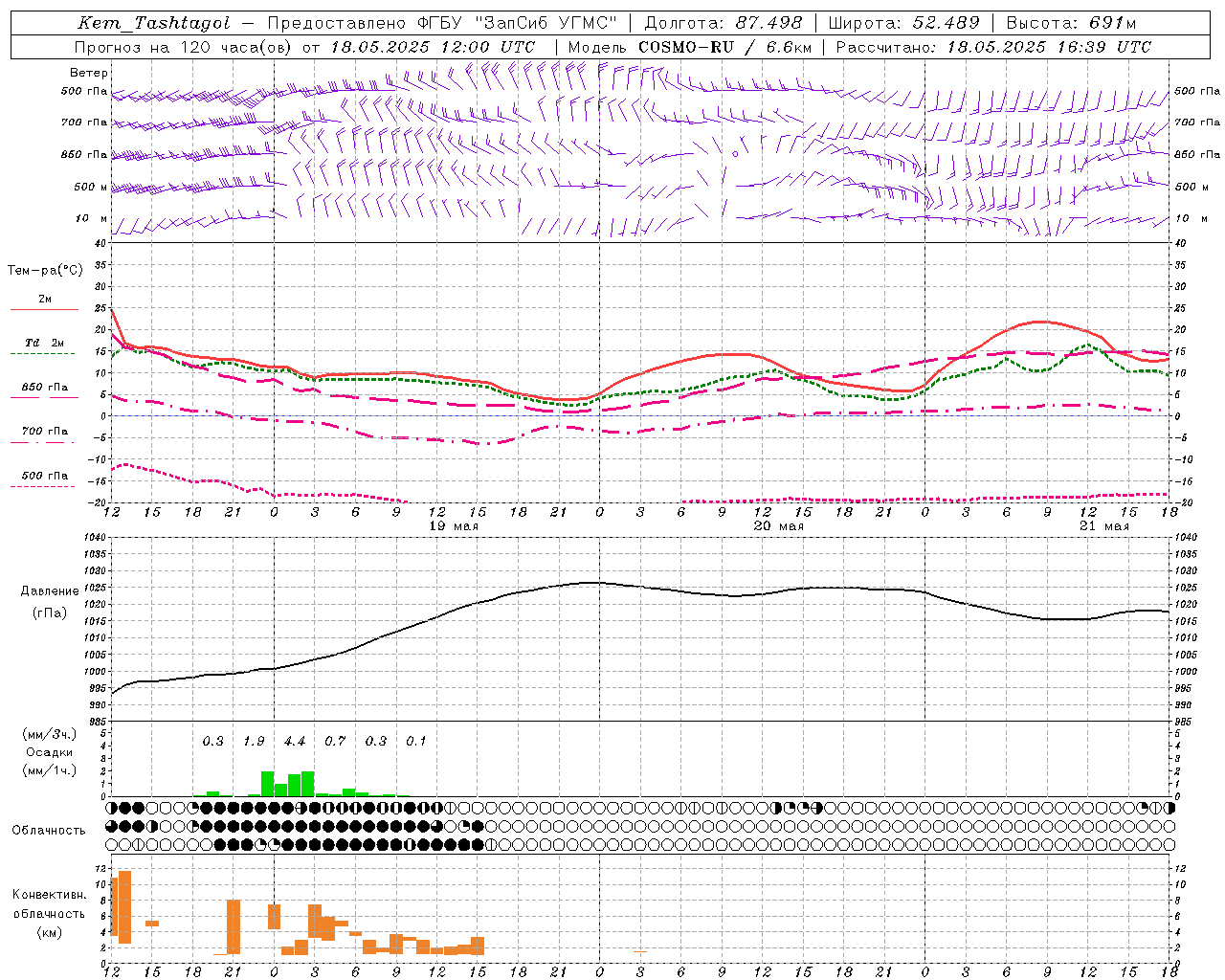1225x980 pixels.
Task: Click the Конвективн. convective cloud label
Action: [x=49, y=895]
